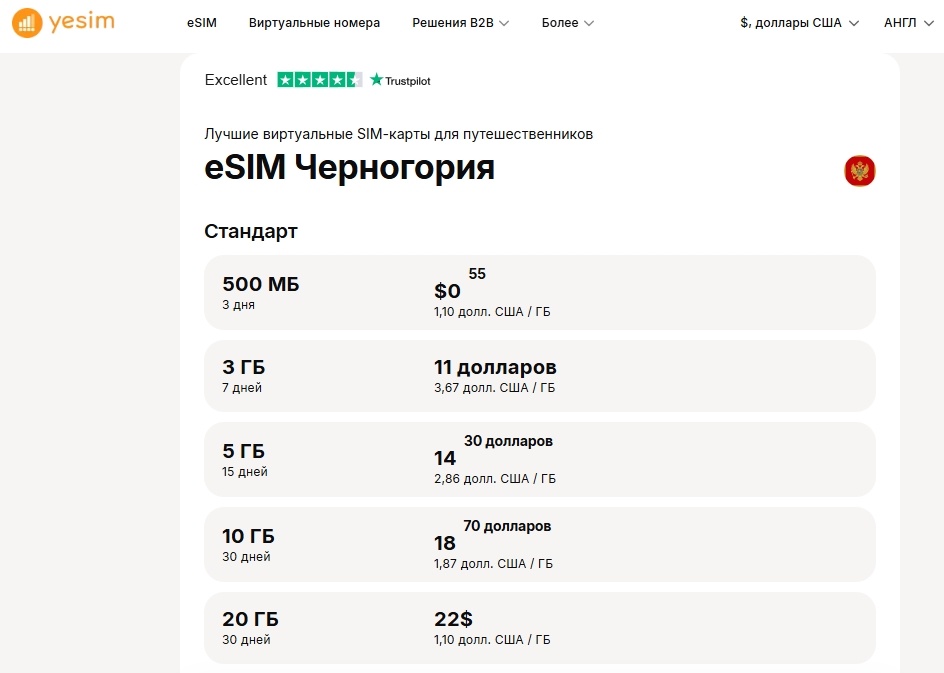Choose the 5 ГБ 15-day plan
944x673 pixels.
pyautogui.click(x=540, y=459)
